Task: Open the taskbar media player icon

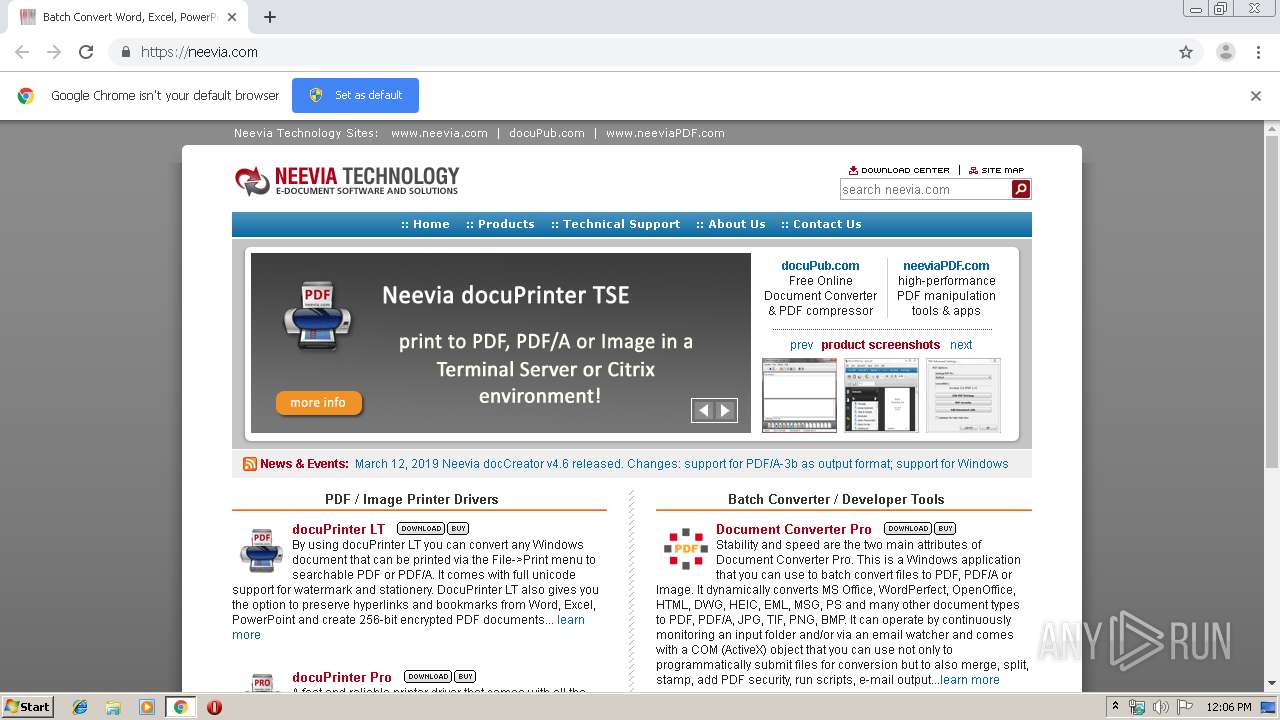Action: [x=147, y=707]
